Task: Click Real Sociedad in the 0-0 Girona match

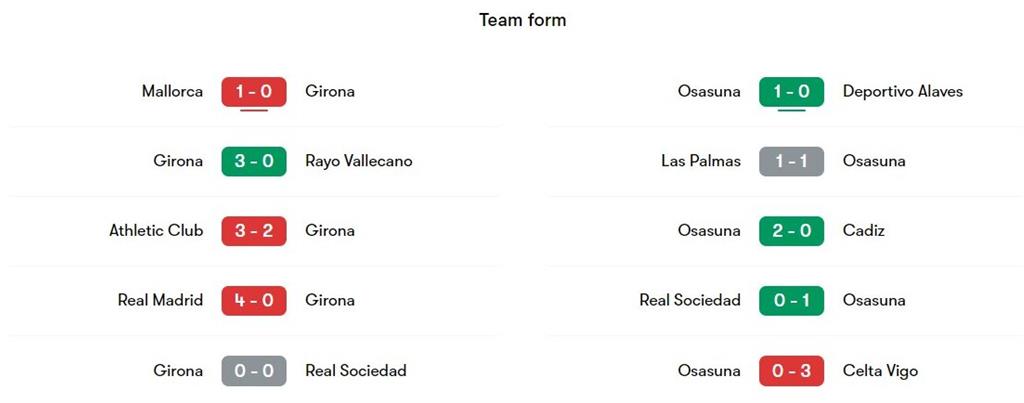Action: click(355, 371)
